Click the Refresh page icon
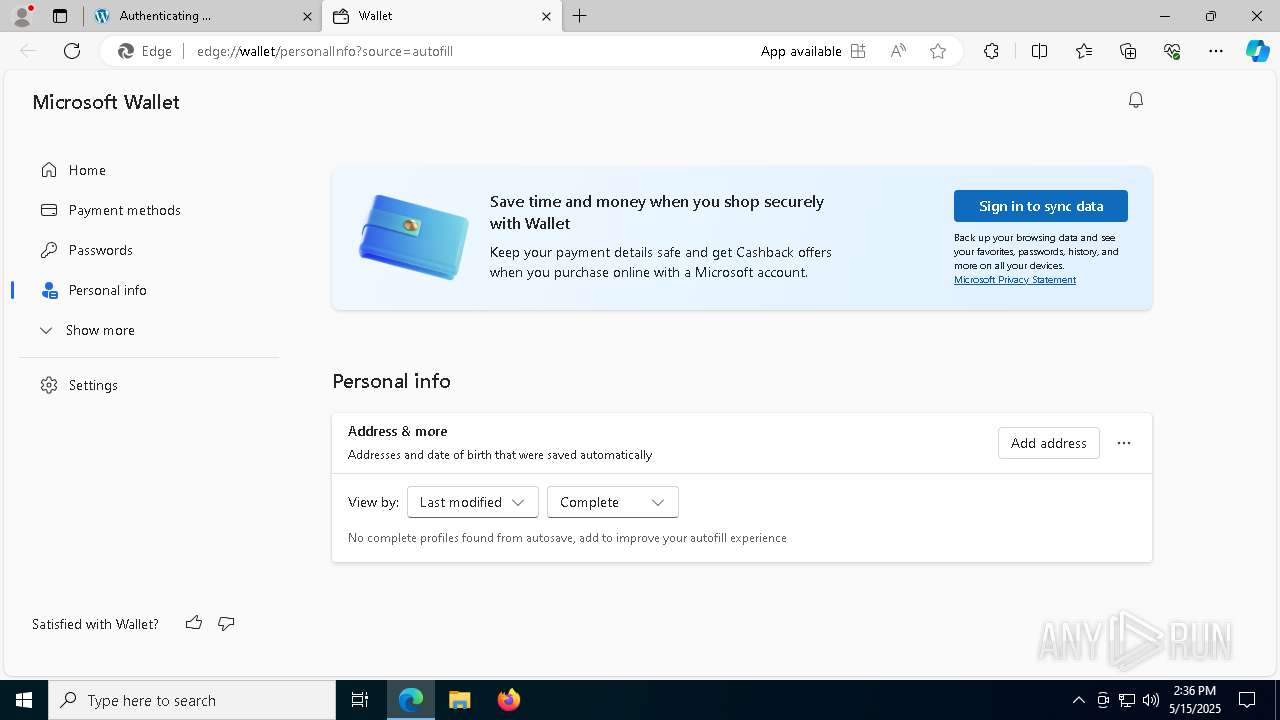 pyautogui.click(x=72, y=51)
